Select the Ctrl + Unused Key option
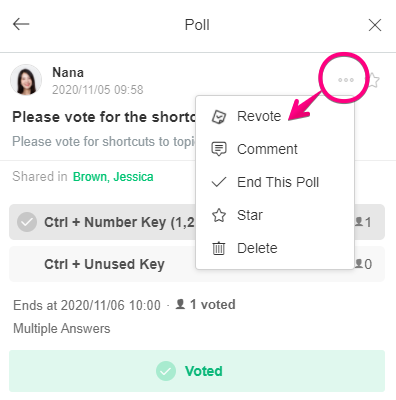This screenshot has height=400, width=396. [x=197, y=264]
